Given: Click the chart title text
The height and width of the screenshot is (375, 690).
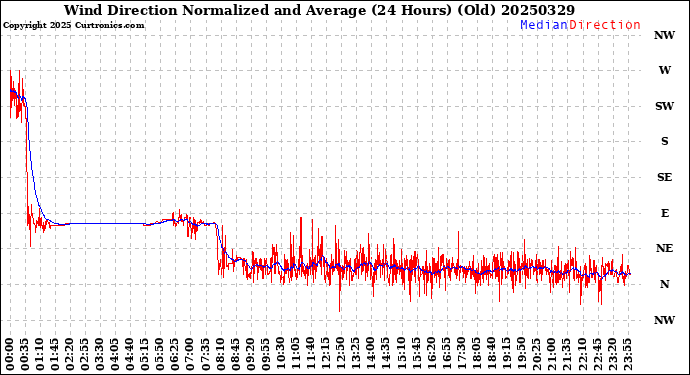Looking at the screenshot, I should point(319,10).
